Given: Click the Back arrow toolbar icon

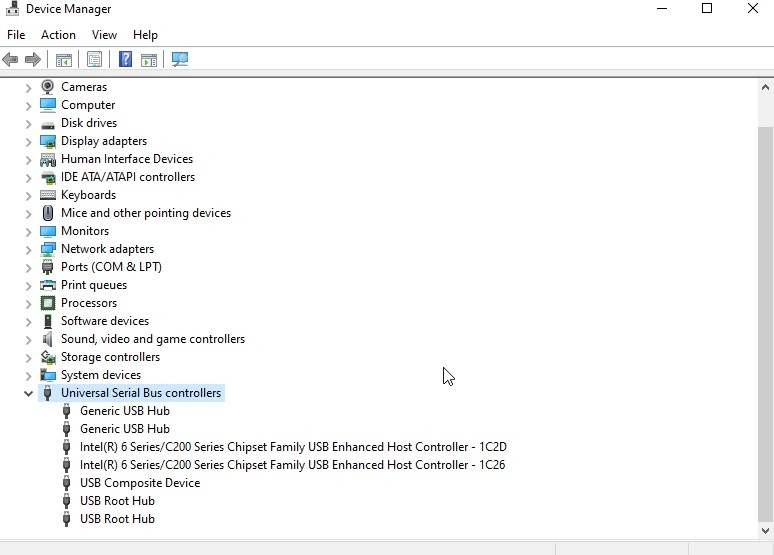Looking at the screenshot, I should click(x=10, y=60).
